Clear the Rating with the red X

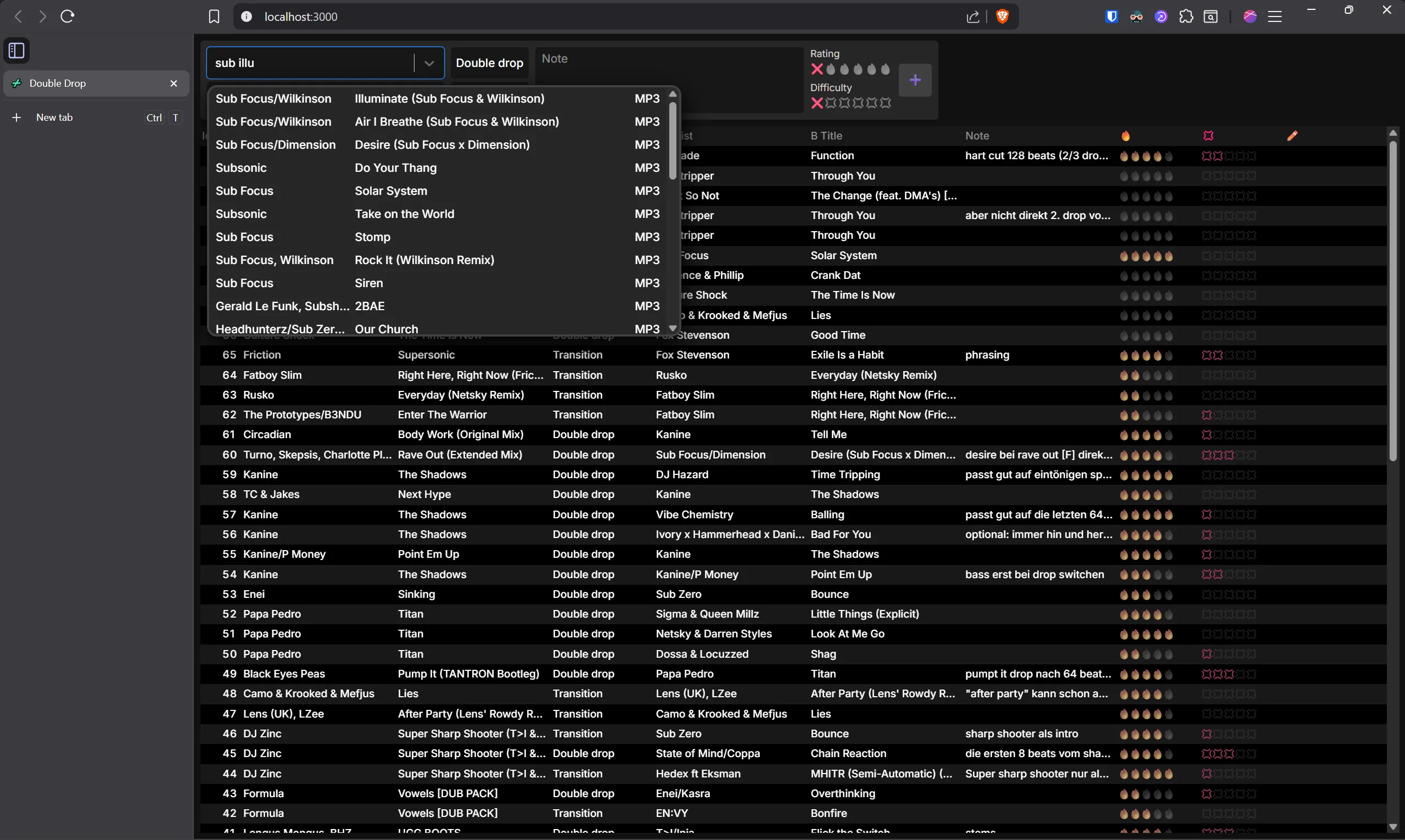[x=817, y=69]
